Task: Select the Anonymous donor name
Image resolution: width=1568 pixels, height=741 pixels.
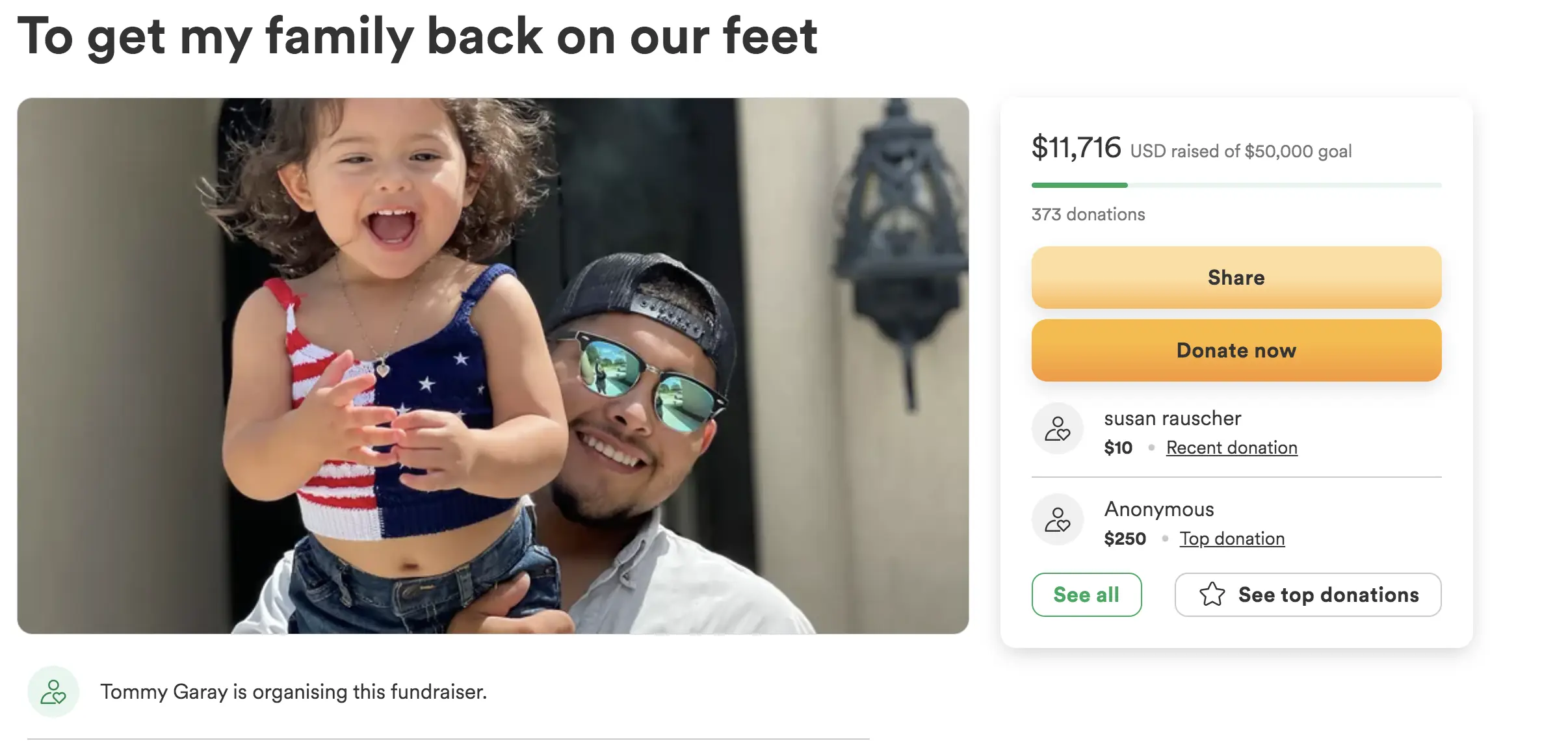Action: (1158, 510)
